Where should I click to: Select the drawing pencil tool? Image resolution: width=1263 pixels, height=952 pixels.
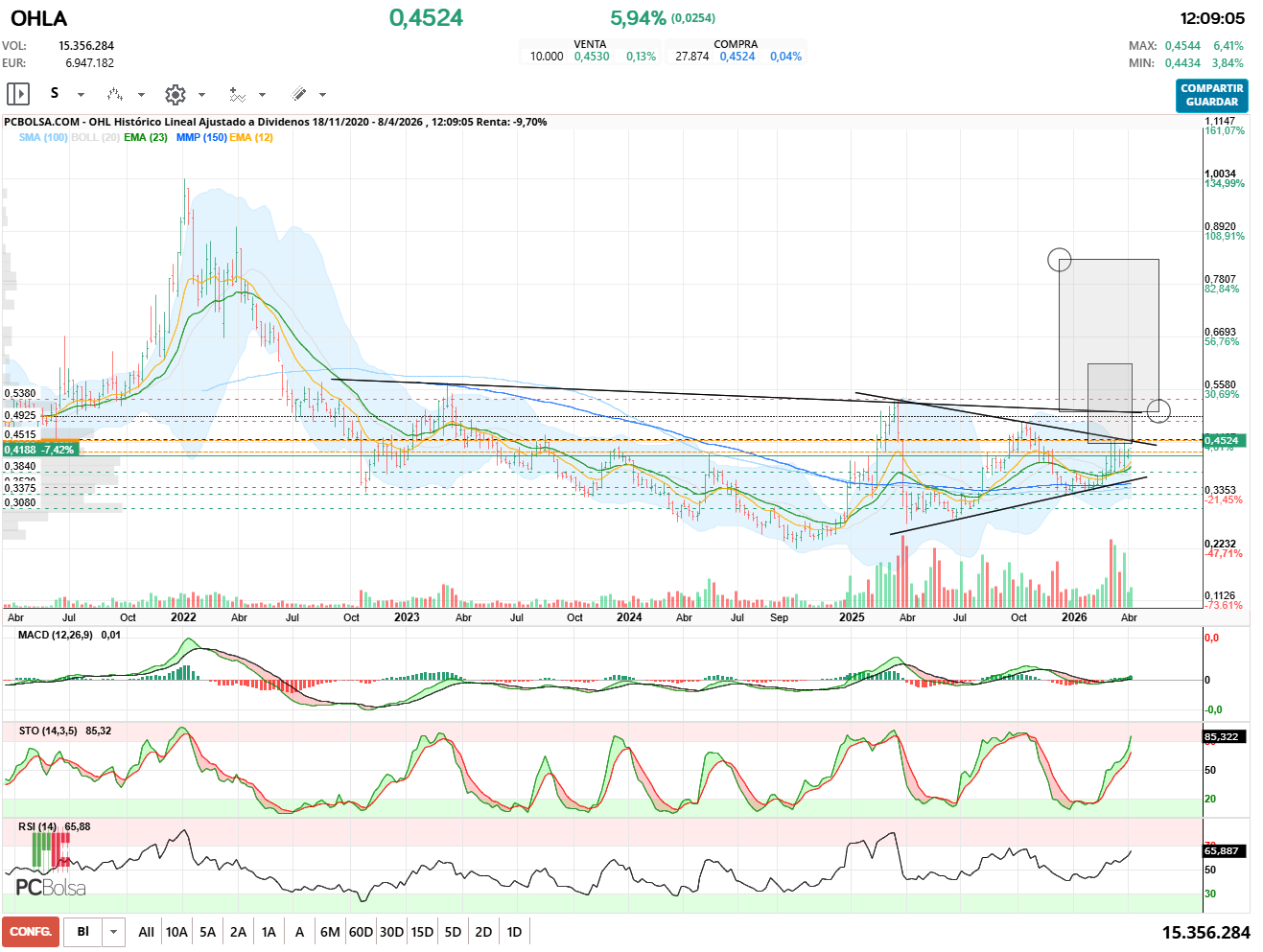click(298, 94)
